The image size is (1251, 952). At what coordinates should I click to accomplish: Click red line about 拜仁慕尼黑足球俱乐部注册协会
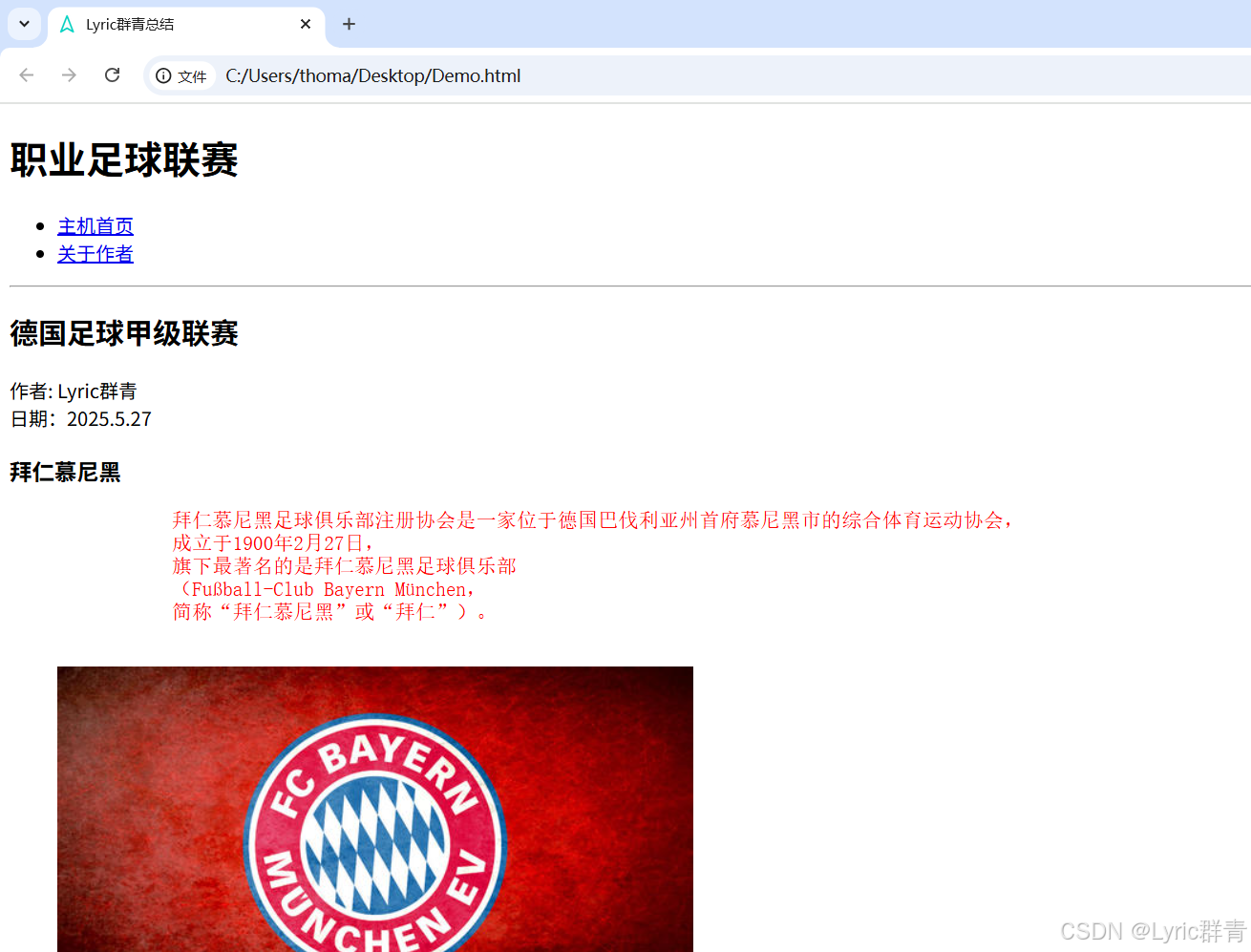pos(592,520)
